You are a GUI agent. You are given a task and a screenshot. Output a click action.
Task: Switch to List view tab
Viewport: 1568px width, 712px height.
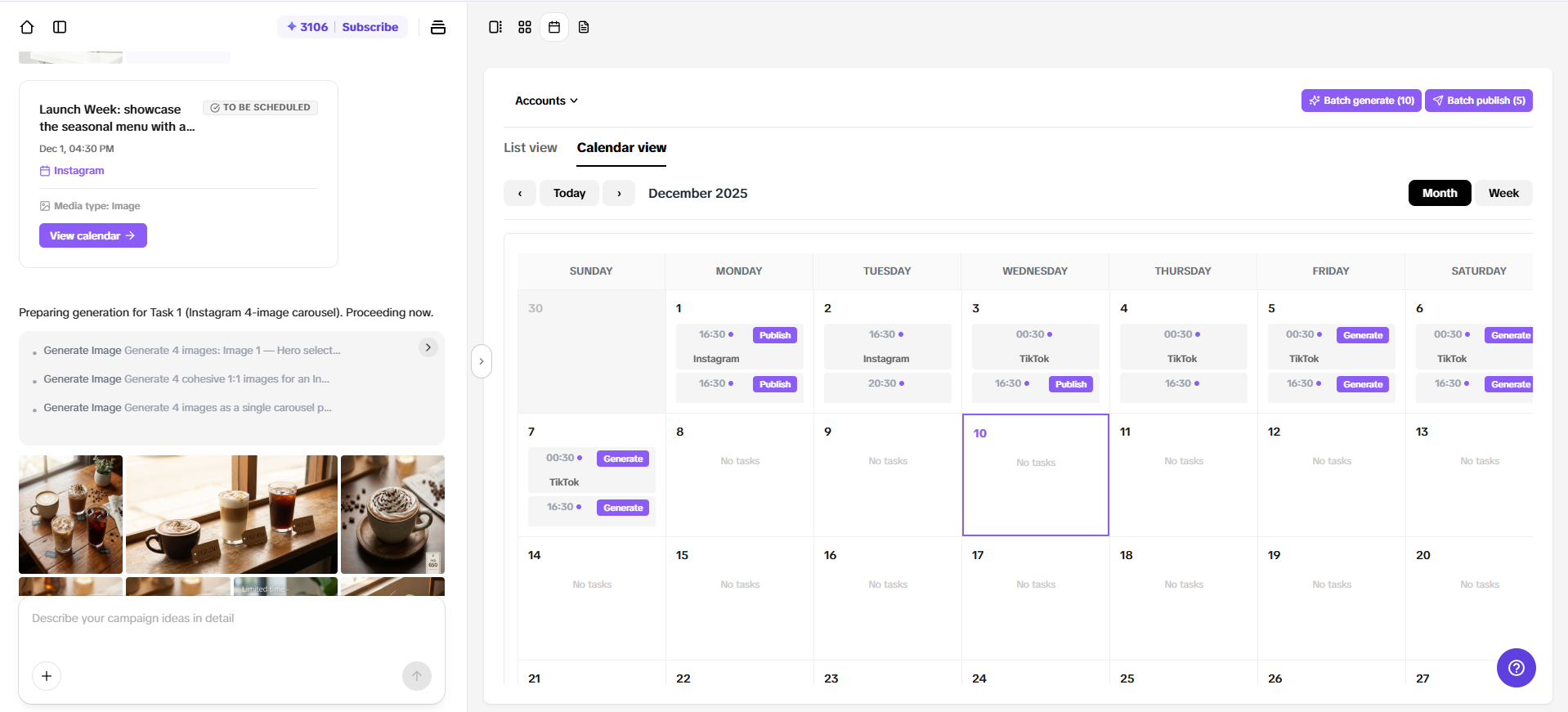pyautogui.click(x=531, y=148)
